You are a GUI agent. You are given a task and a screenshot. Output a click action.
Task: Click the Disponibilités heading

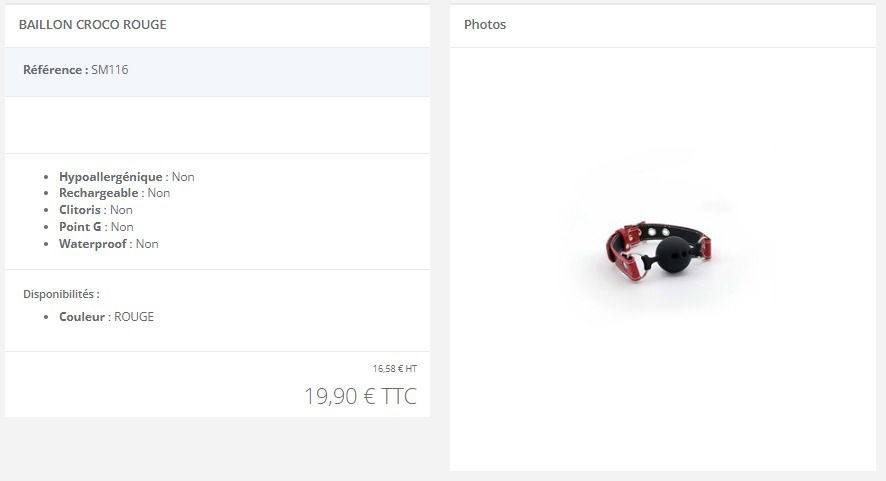coord(61,294)
